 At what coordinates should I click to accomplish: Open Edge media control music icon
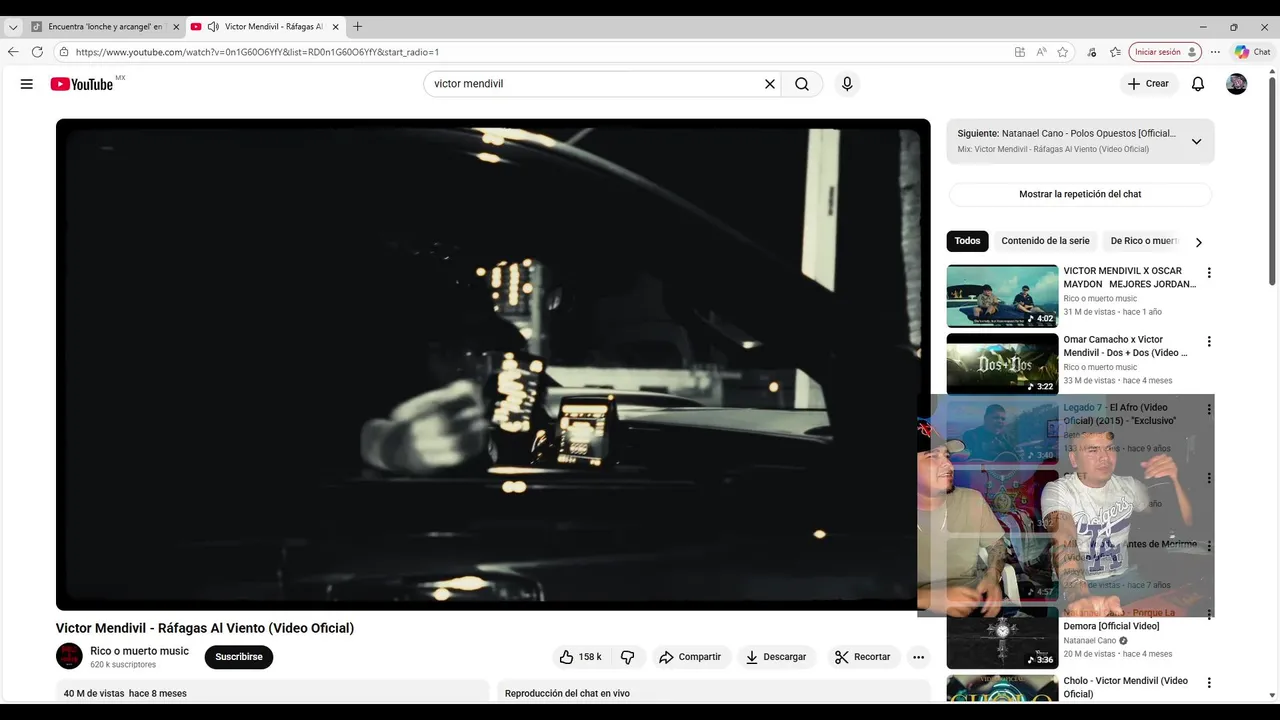1091,52
